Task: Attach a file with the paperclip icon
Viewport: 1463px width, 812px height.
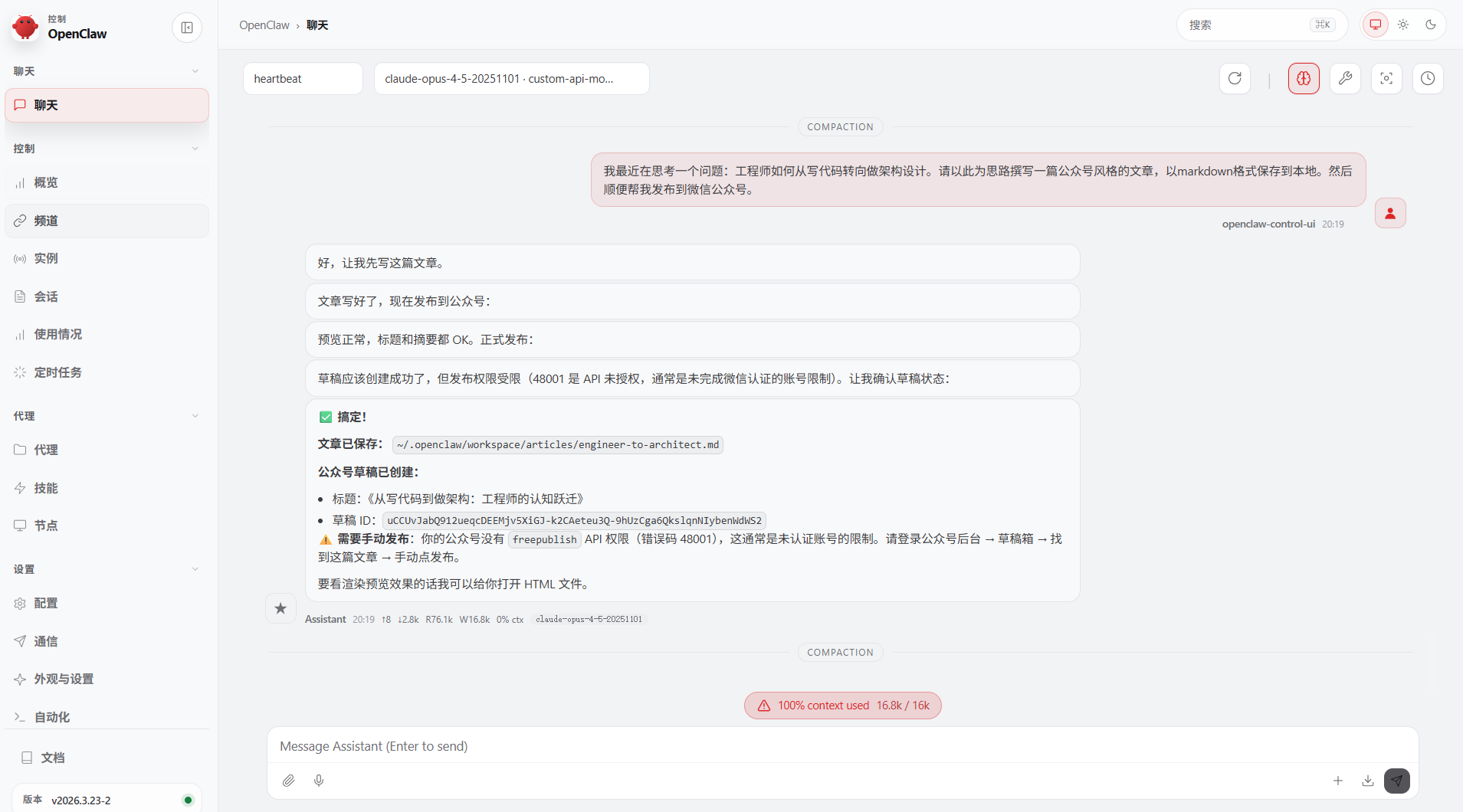Action: click(289, 781)
